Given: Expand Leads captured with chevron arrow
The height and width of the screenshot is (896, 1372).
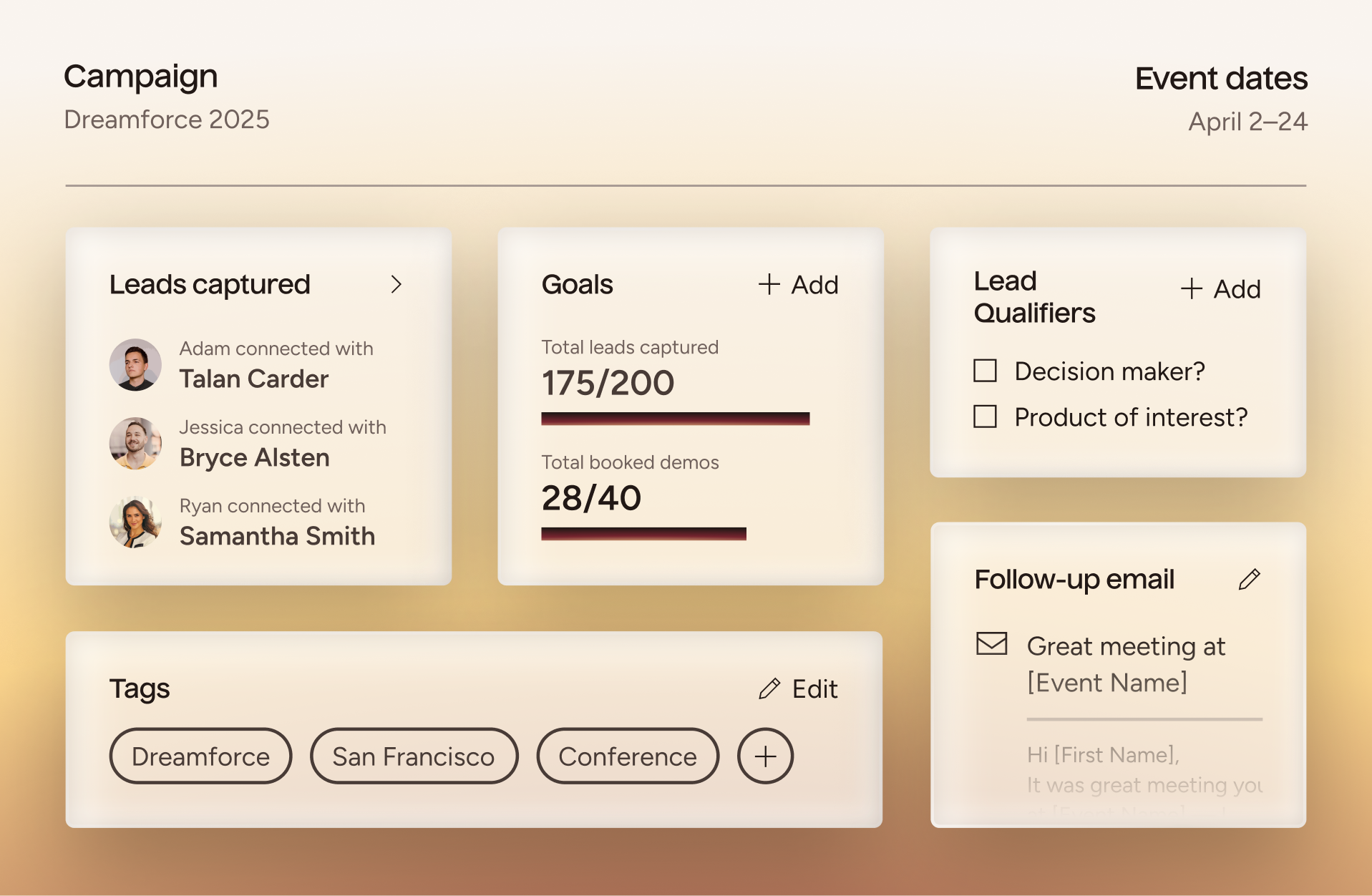Looking at the screenshot, I should click(x=396, y=285).
